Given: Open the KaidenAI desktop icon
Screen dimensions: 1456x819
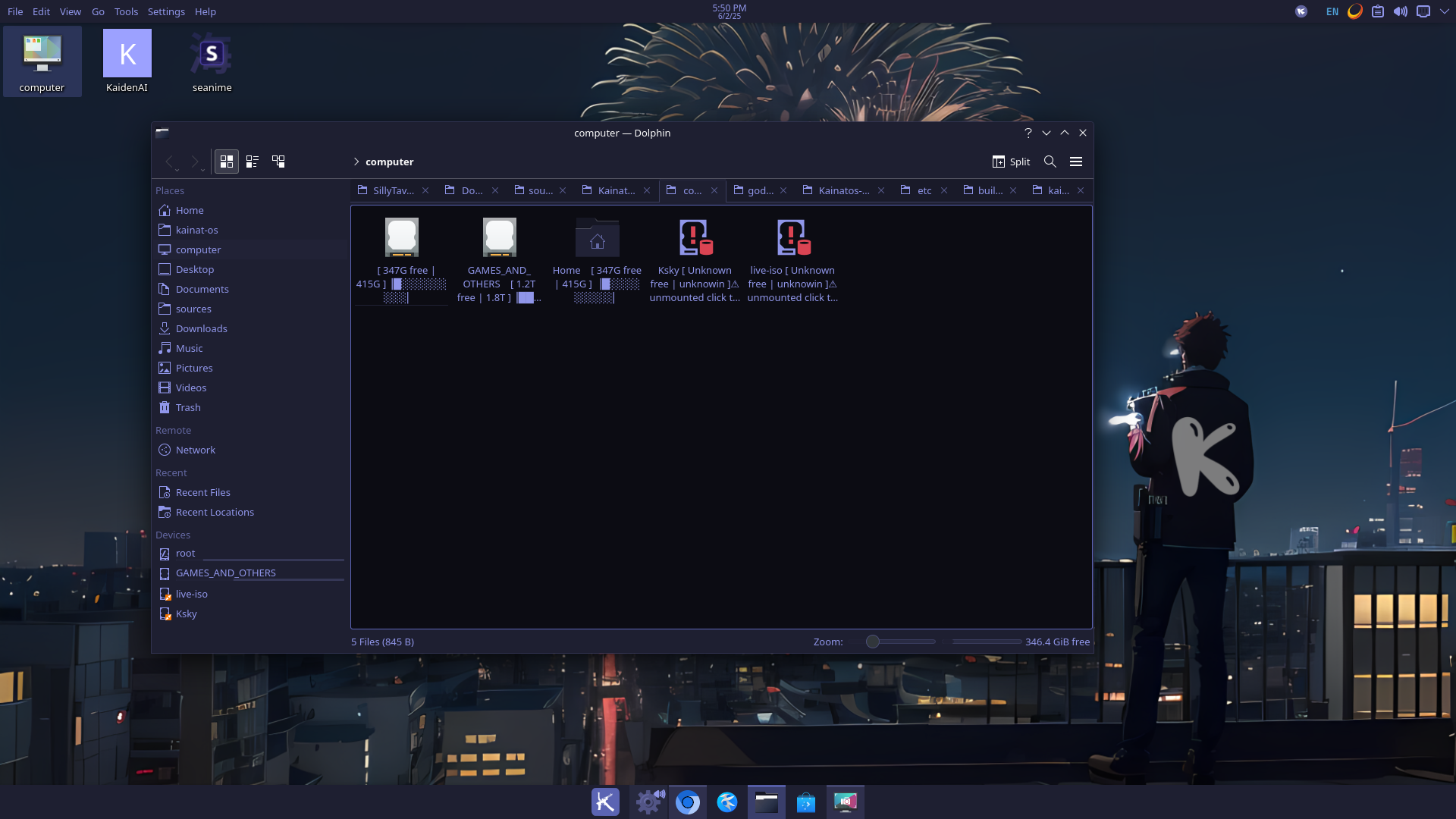Looking at the screenshot, I should 127,61.
